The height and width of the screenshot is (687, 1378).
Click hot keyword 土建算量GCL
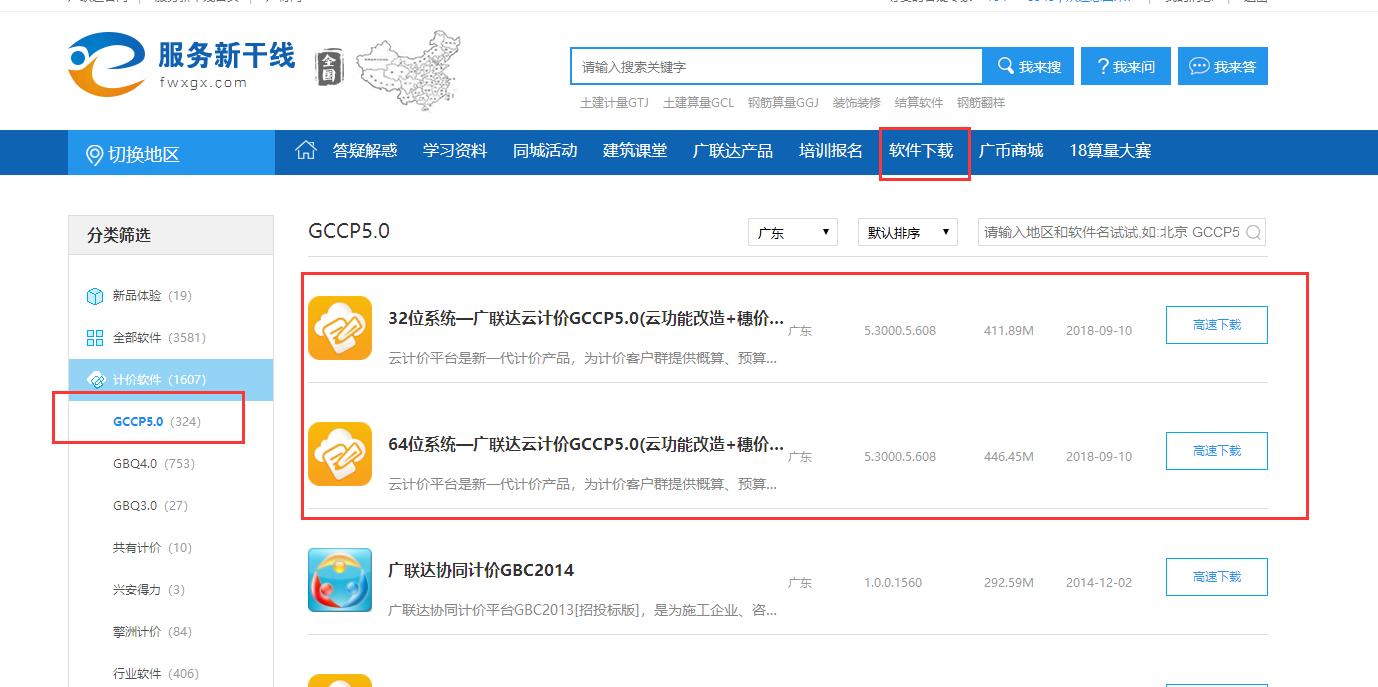pos(698,102)
